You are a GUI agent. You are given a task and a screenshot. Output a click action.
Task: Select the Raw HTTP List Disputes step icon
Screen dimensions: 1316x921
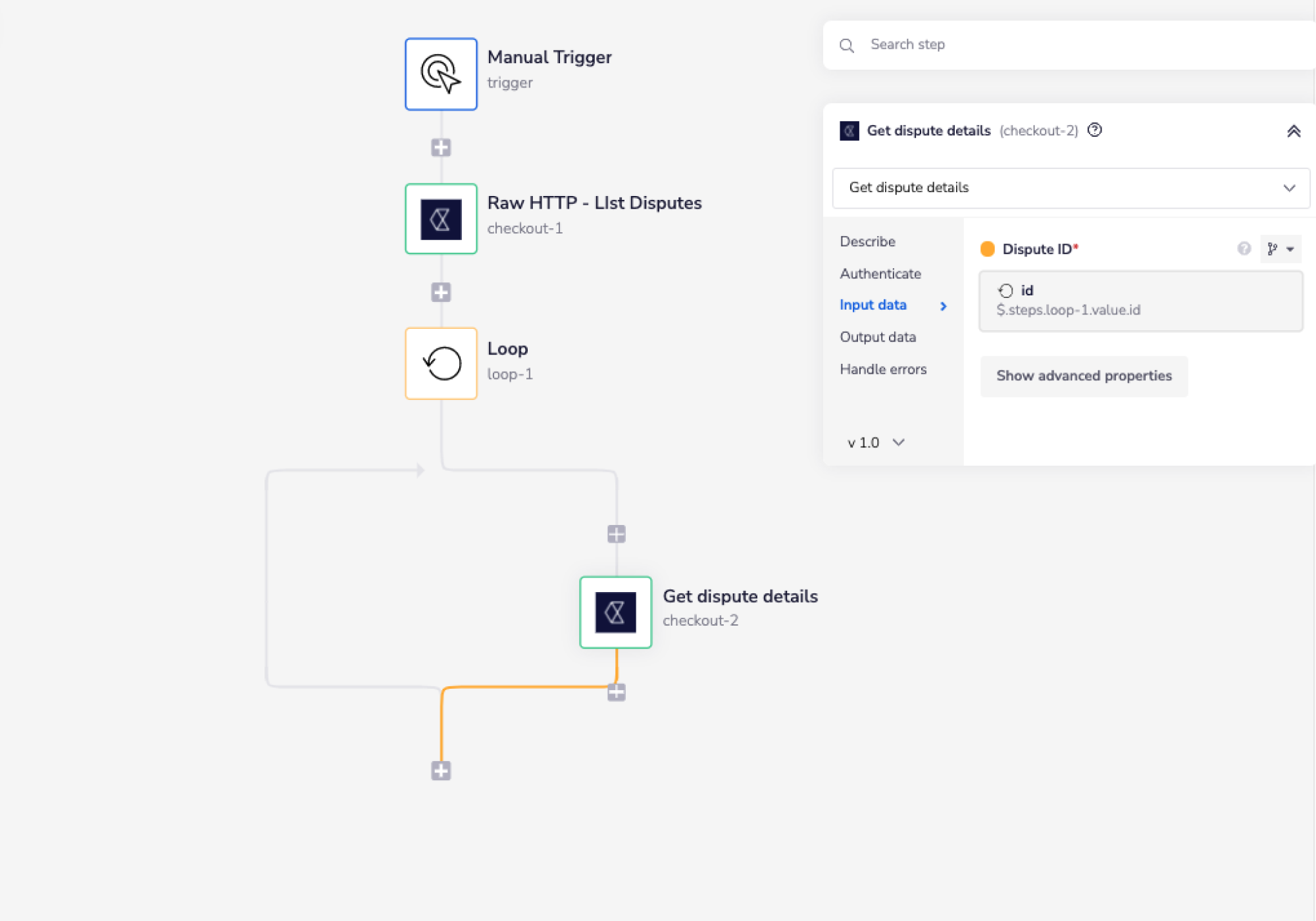tap(441, 218)
